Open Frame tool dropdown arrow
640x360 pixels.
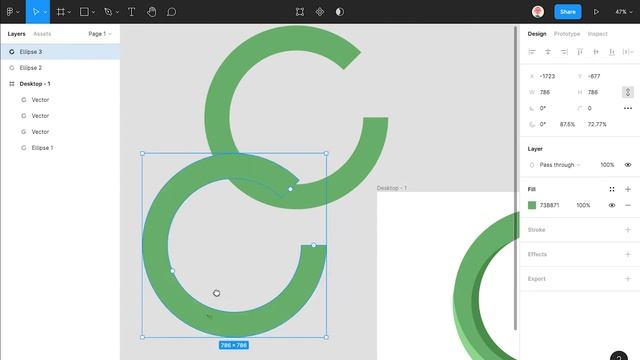(69, 12)
